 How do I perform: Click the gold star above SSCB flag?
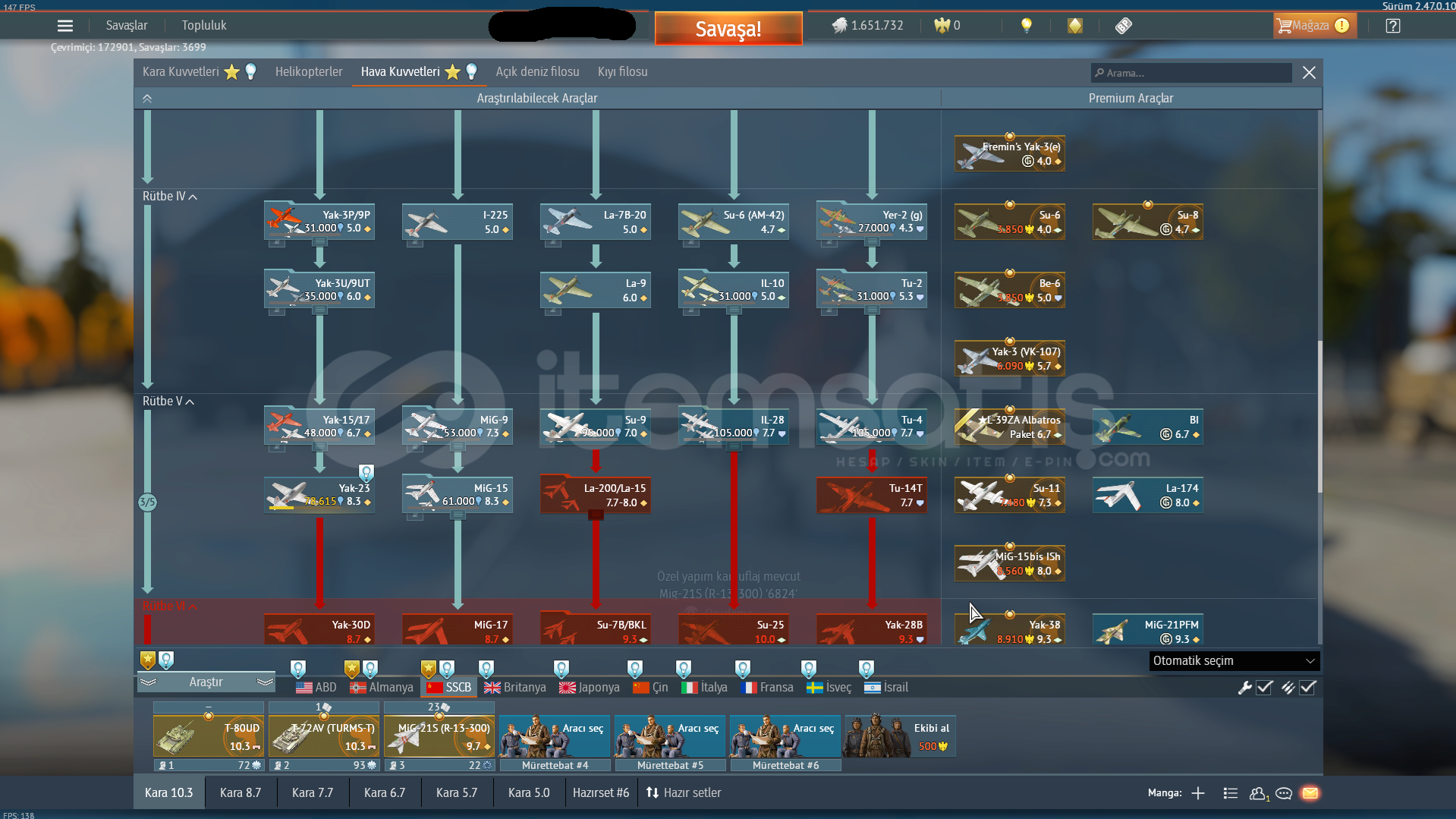click(x=429, y=669)
